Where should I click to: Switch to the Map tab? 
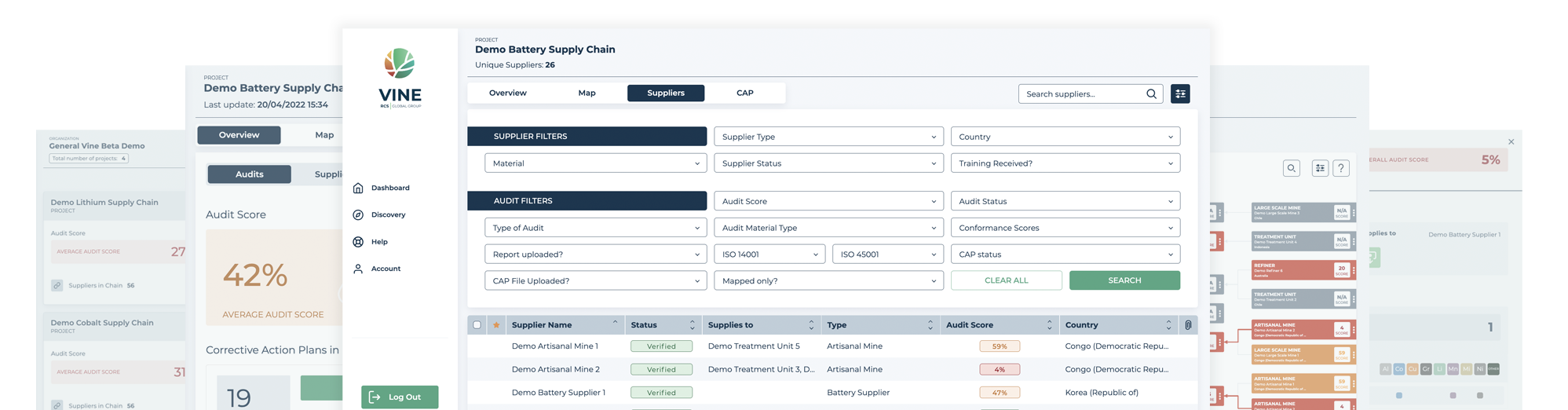[x=587, y=93]
